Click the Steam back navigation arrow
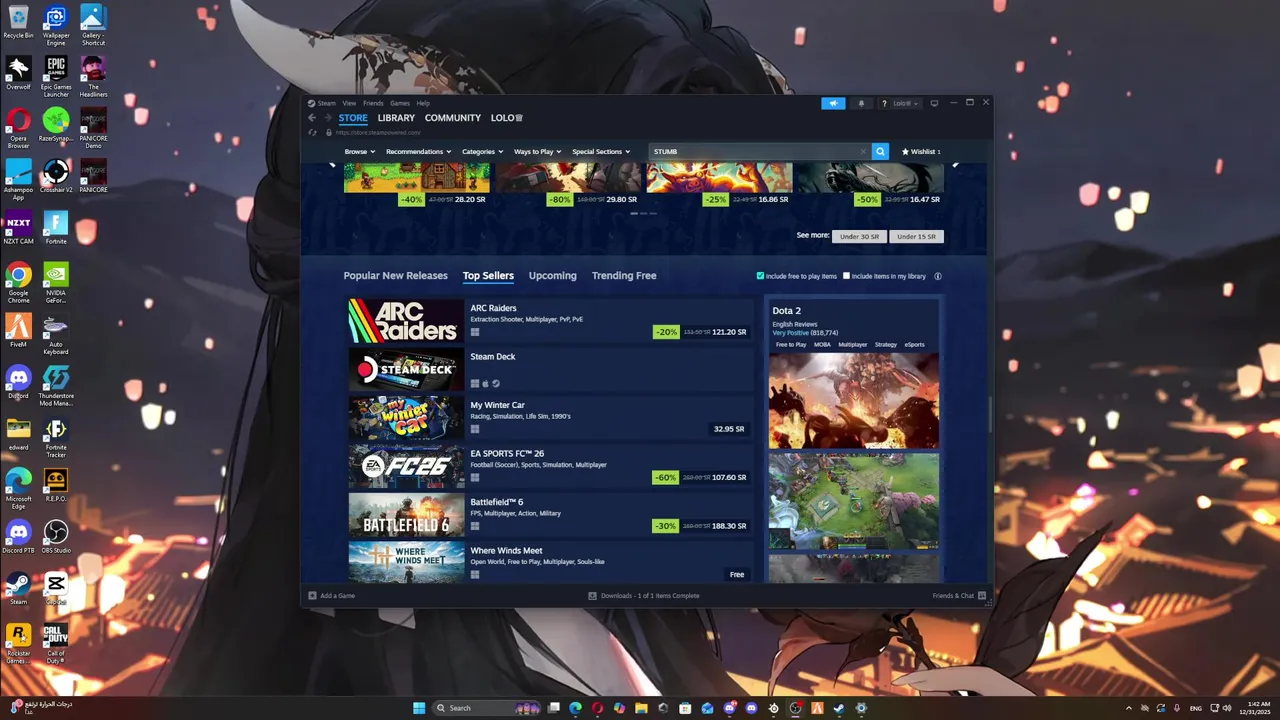1280x720 pixels. point(312,118)
